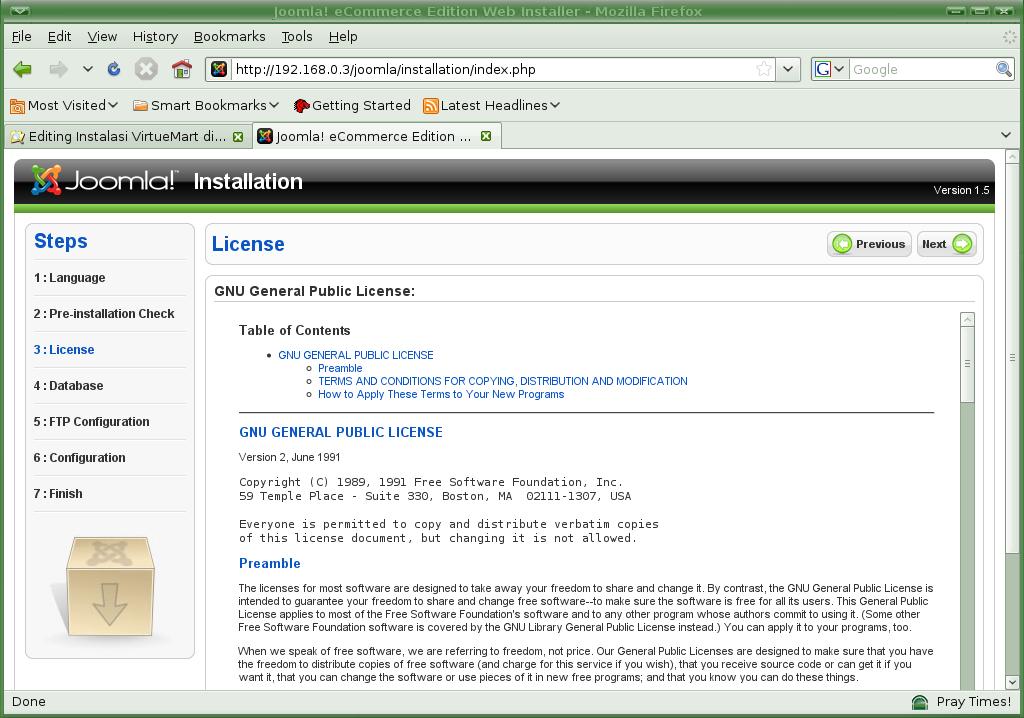Click the Stop loading icon
Viewport: 1024px width, 718px height.
tap(146, 69)
